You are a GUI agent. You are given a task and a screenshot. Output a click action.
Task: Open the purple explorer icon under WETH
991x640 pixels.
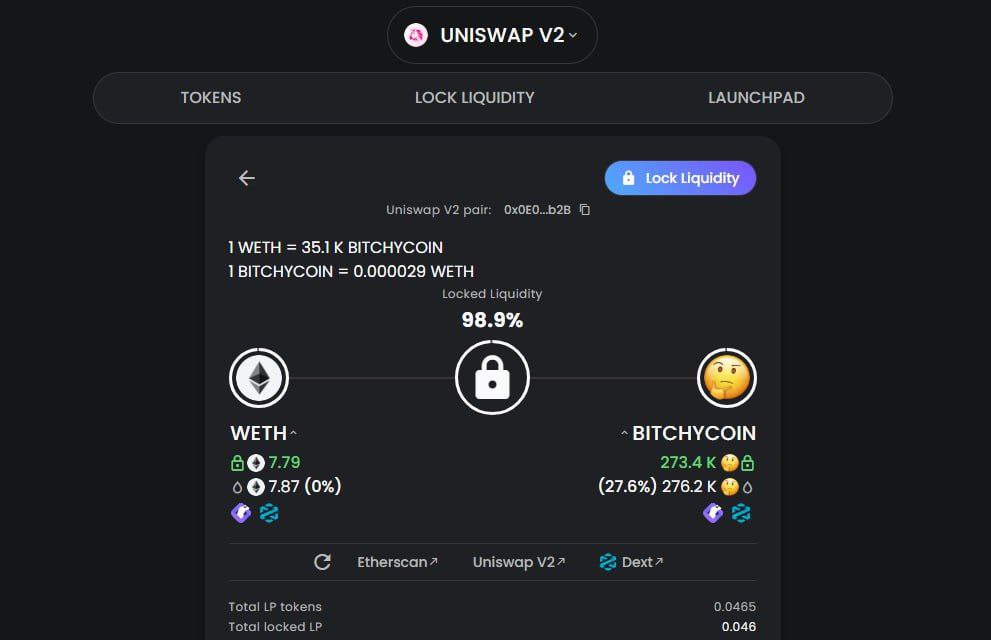241,513
